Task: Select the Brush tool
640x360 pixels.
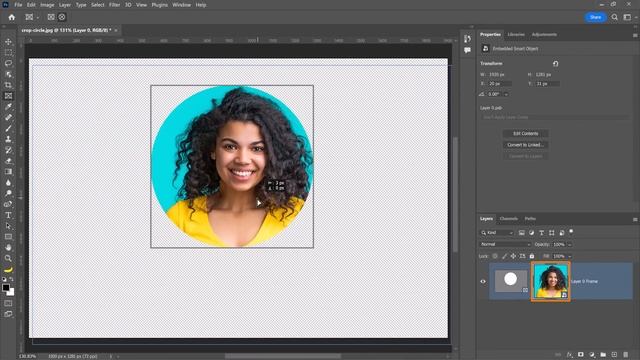Action: click(x=8, y=128)
